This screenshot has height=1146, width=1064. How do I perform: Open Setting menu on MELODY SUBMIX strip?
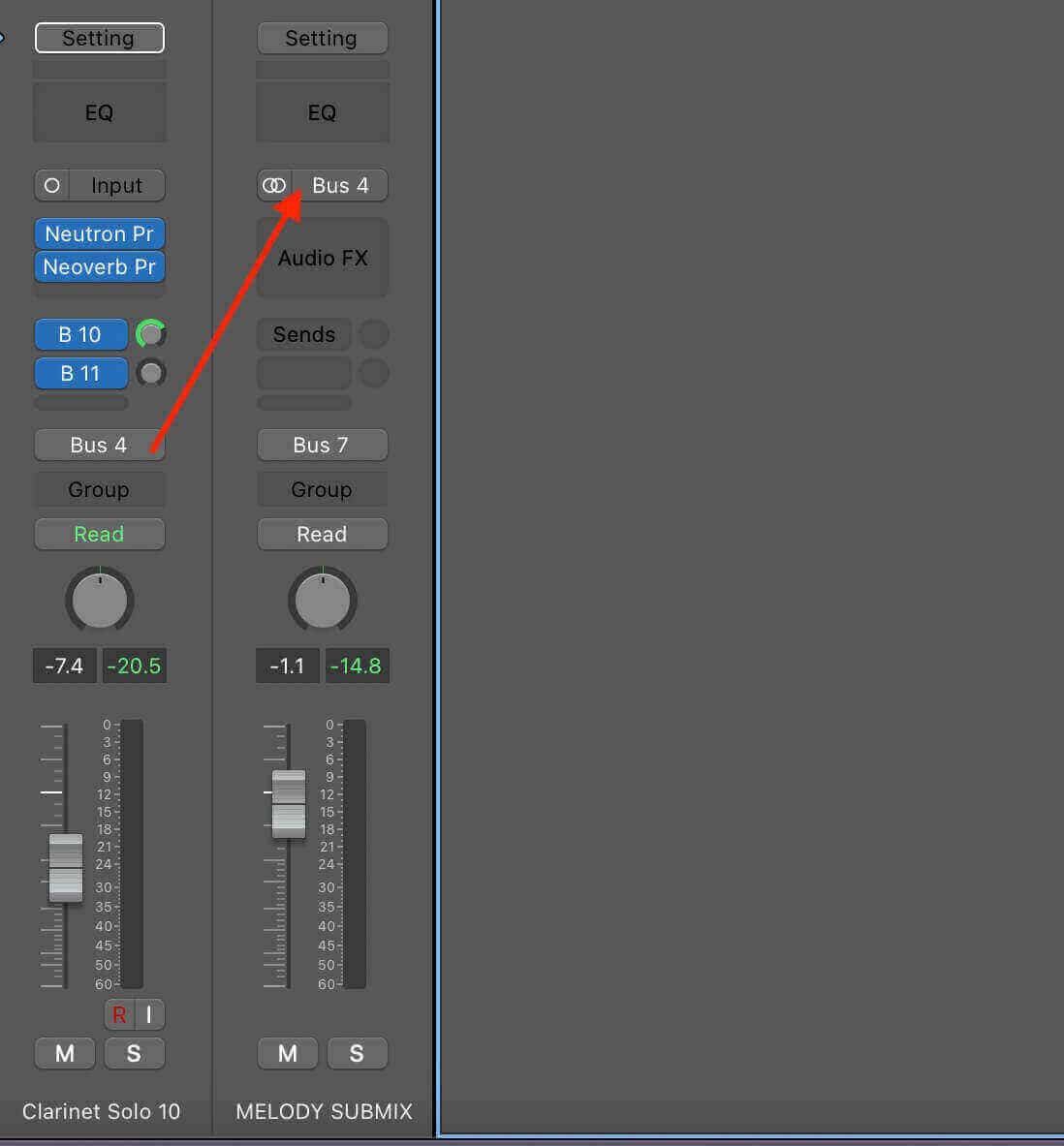[x=322, y=38]
